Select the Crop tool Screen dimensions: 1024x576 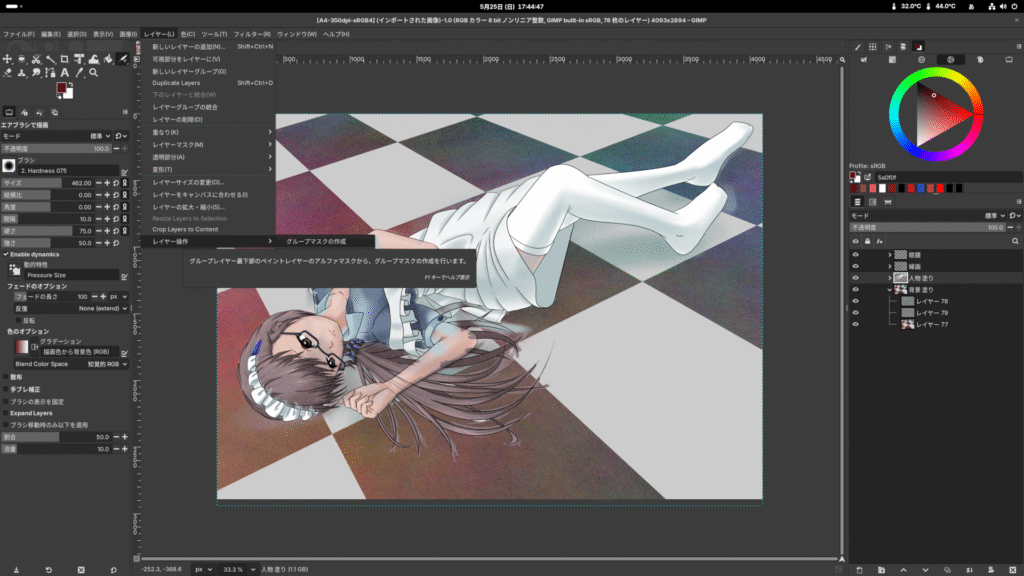(65, 59)
